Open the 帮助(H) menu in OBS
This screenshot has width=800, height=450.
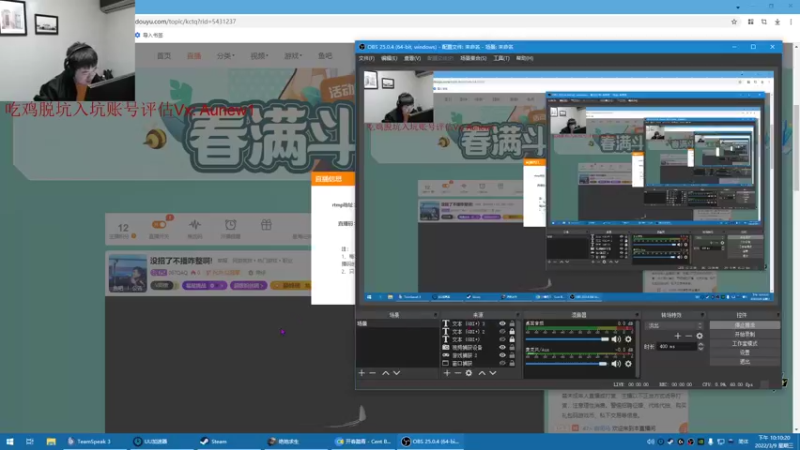pyautogui.click(x=524, y=59)
